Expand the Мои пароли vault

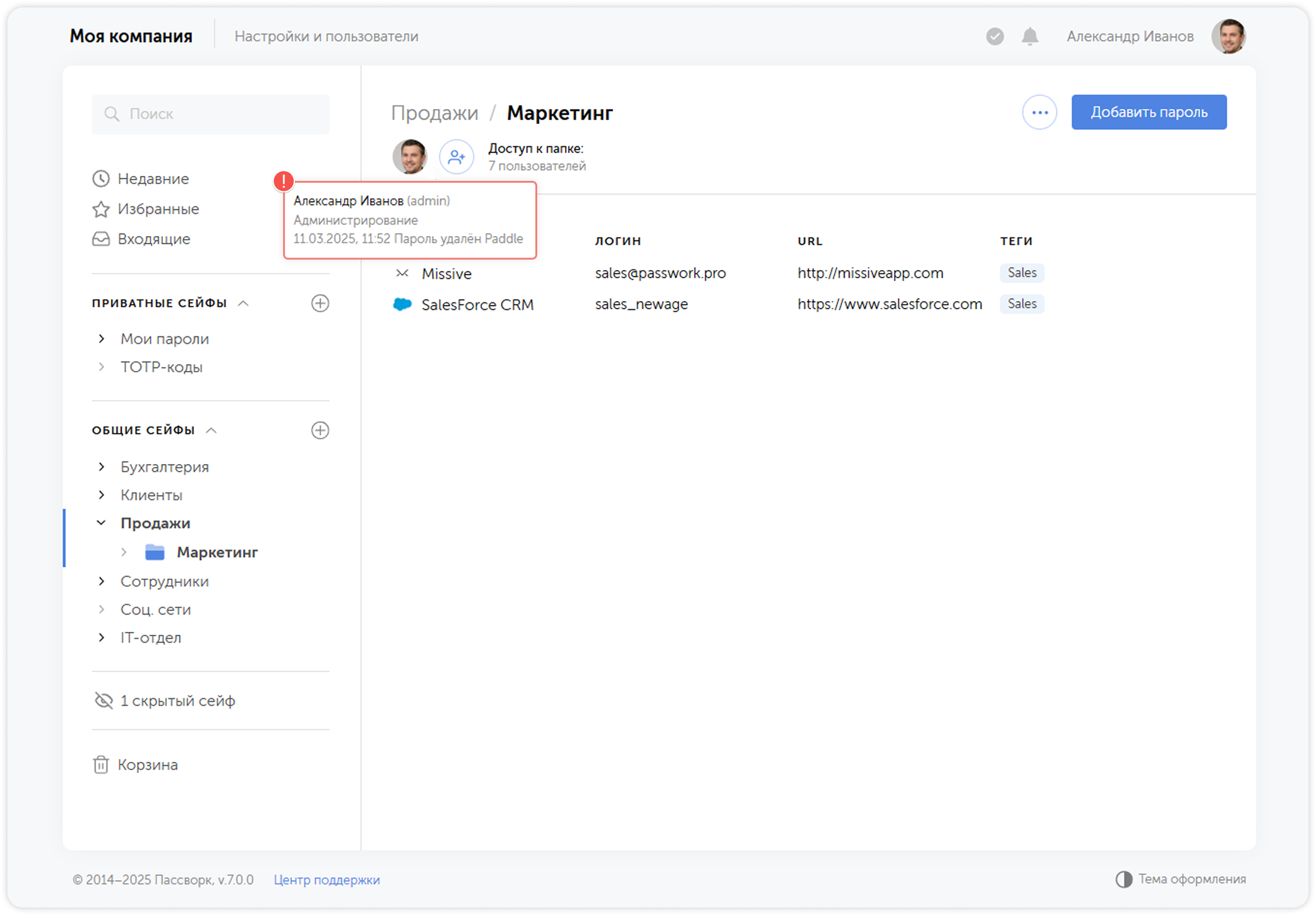(x=102, y=339)
